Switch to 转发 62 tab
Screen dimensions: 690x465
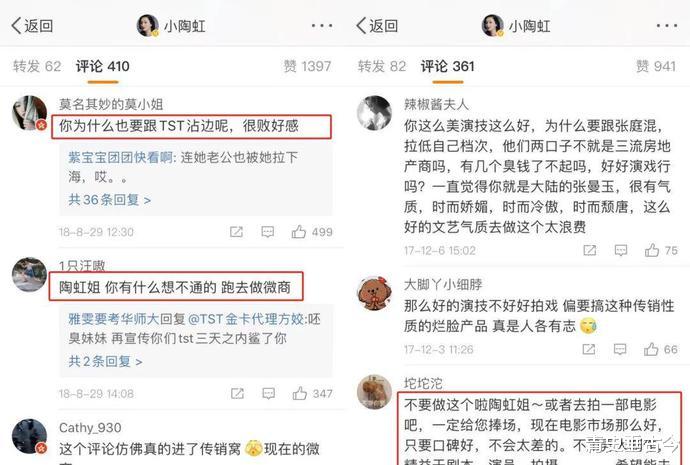tap(37, 66)
